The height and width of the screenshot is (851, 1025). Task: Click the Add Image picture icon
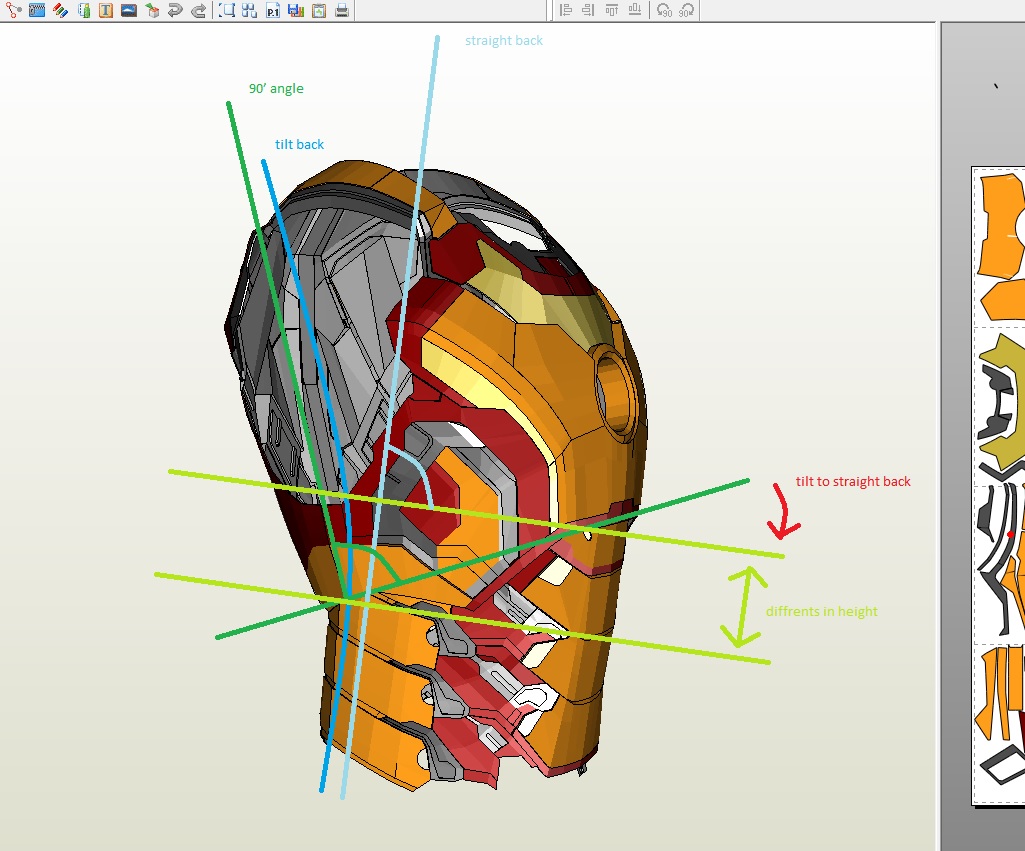pyautogui.click(x=129, y=10)
